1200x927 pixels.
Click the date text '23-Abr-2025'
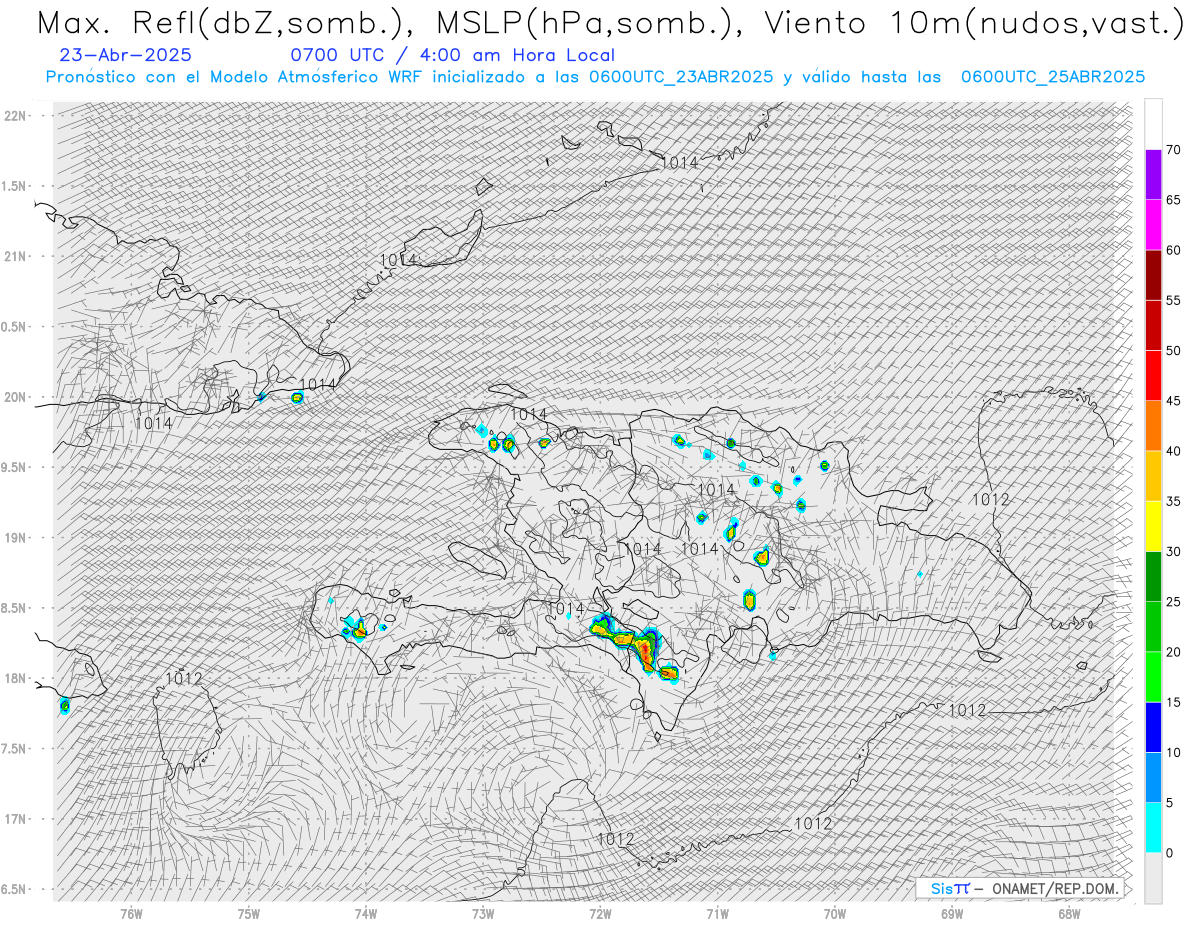point(125,55)
